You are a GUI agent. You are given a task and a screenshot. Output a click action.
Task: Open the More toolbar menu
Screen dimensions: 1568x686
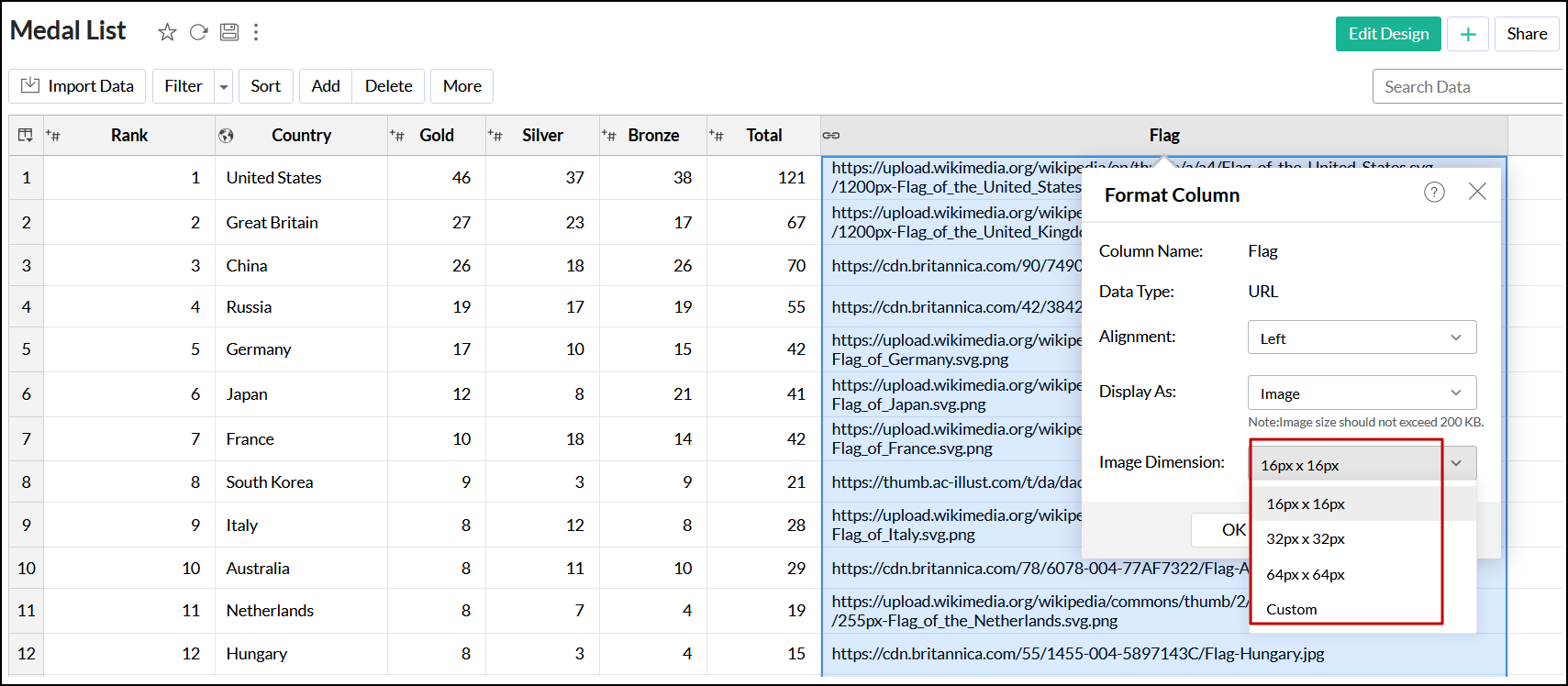point(462,86)
